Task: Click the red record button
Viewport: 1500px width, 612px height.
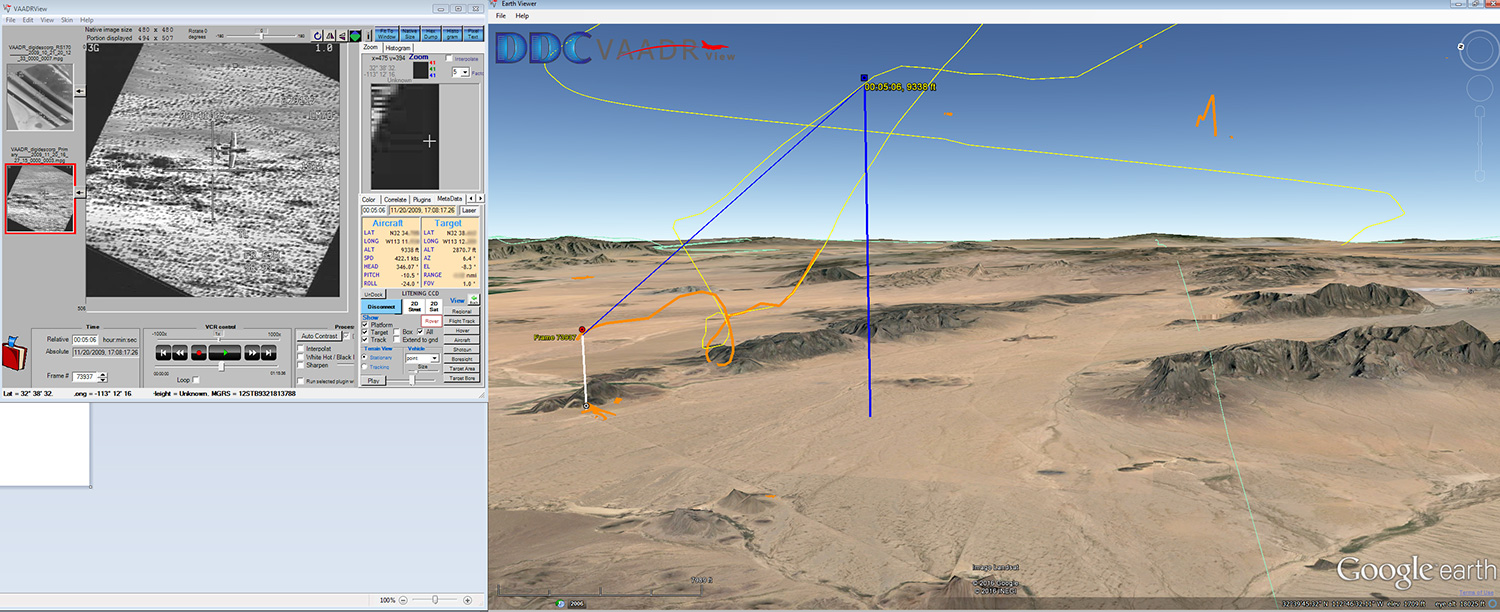Action: 198,353
